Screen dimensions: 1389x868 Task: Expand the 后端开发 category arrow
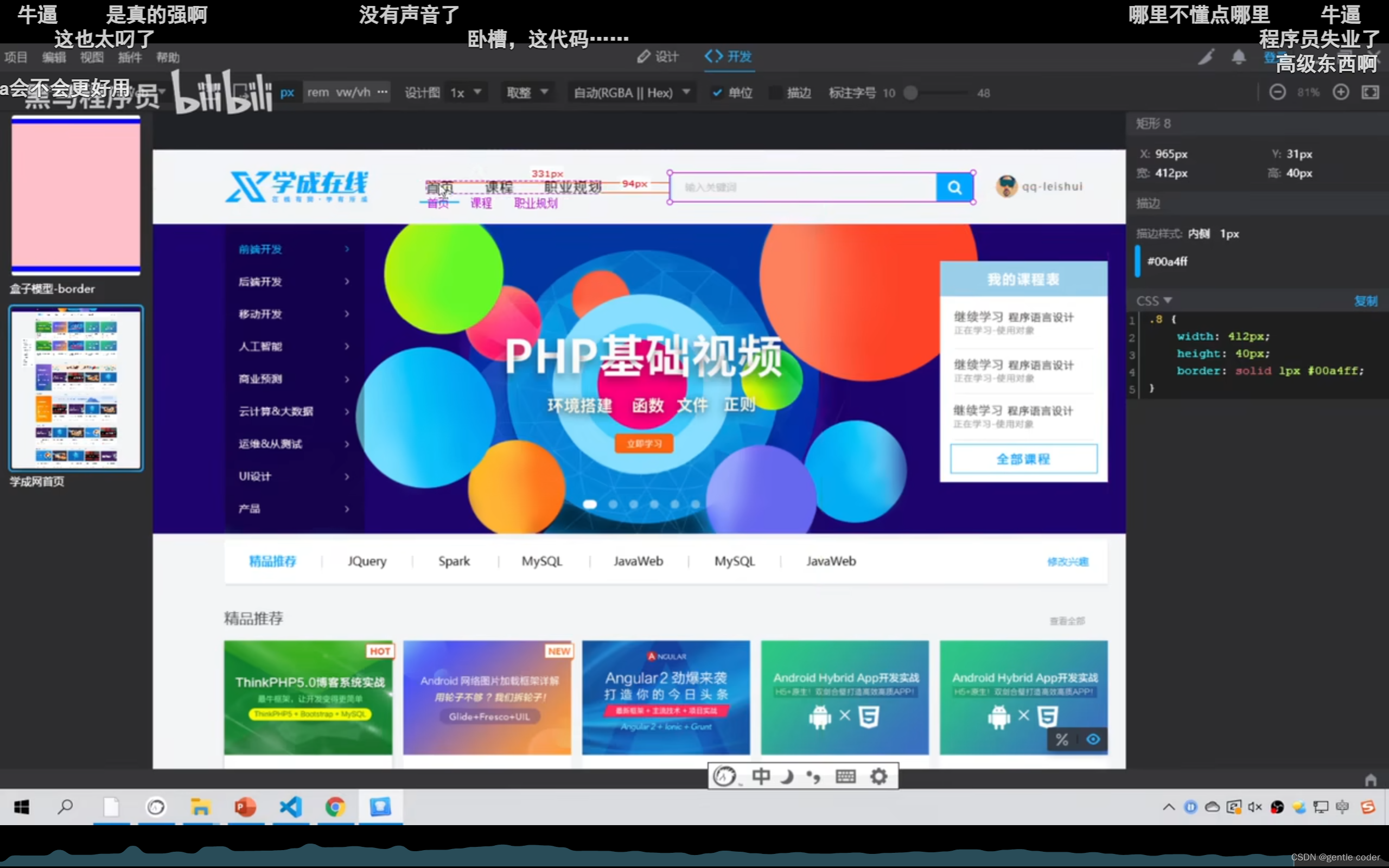click(347, 282)
